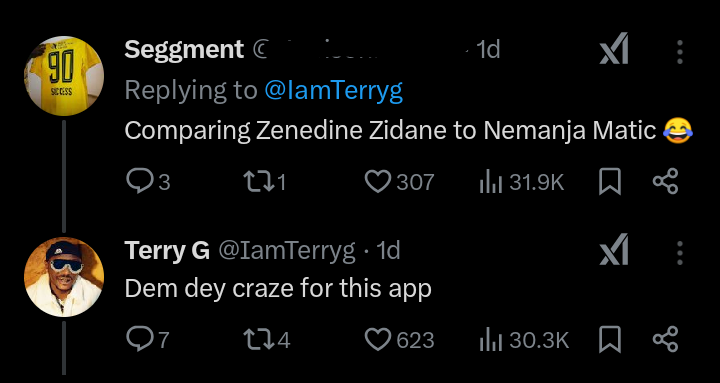Open Seggment's profile picture
720x383 pixels.
coord(64,76)
